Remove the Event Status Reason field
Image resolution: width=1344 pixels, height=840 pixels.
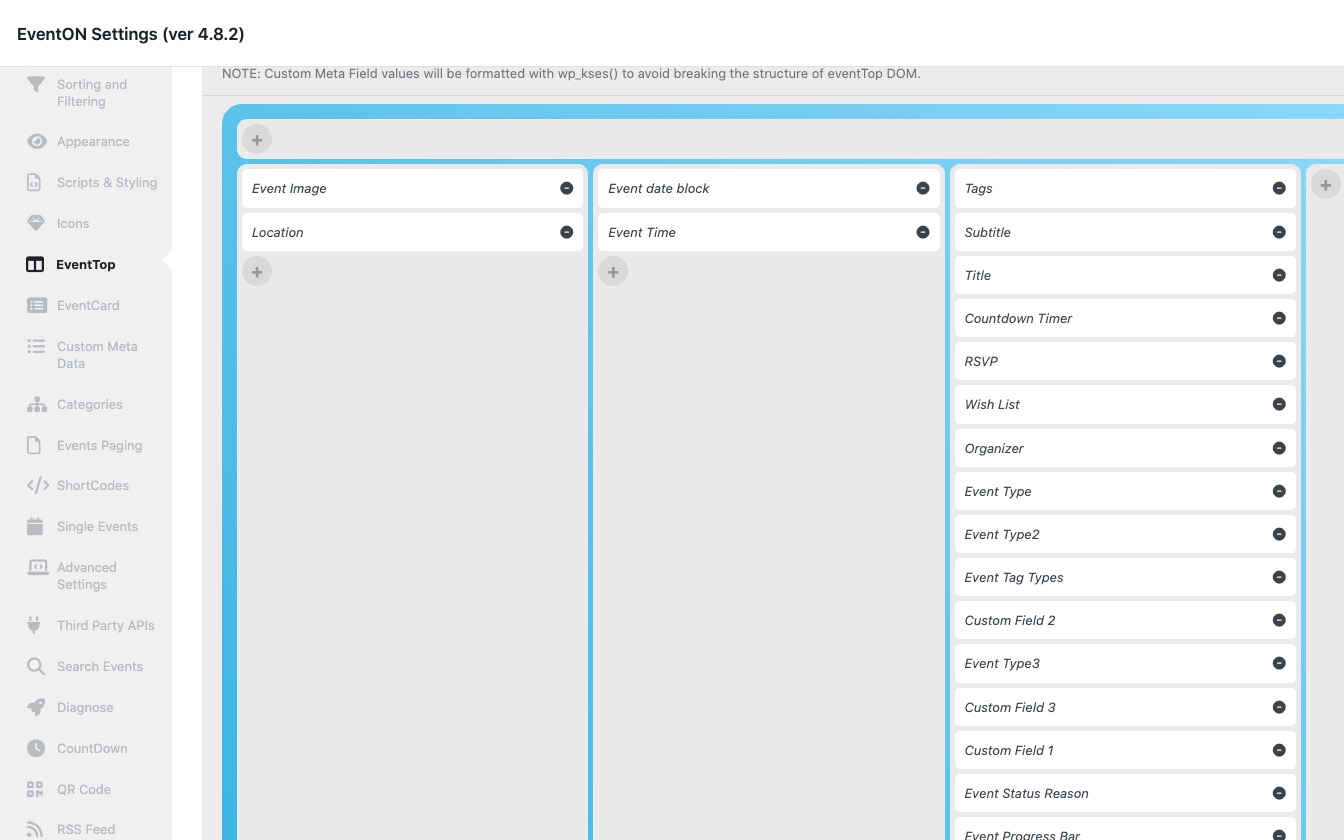pyautogui.click(x=1279, y=793)
